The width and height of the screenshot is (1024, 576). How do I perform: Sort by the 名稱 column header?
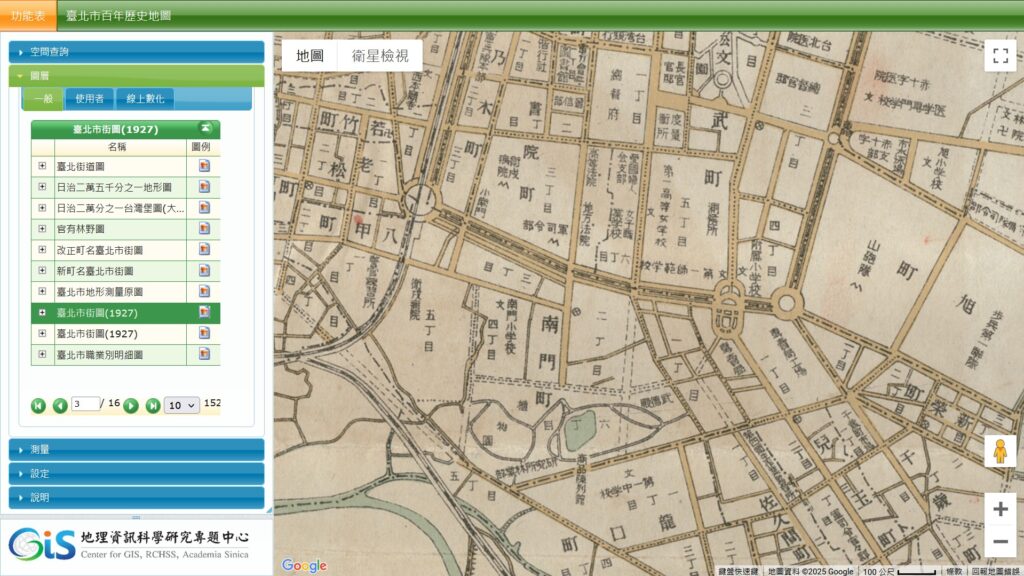[x=116, y=147]
